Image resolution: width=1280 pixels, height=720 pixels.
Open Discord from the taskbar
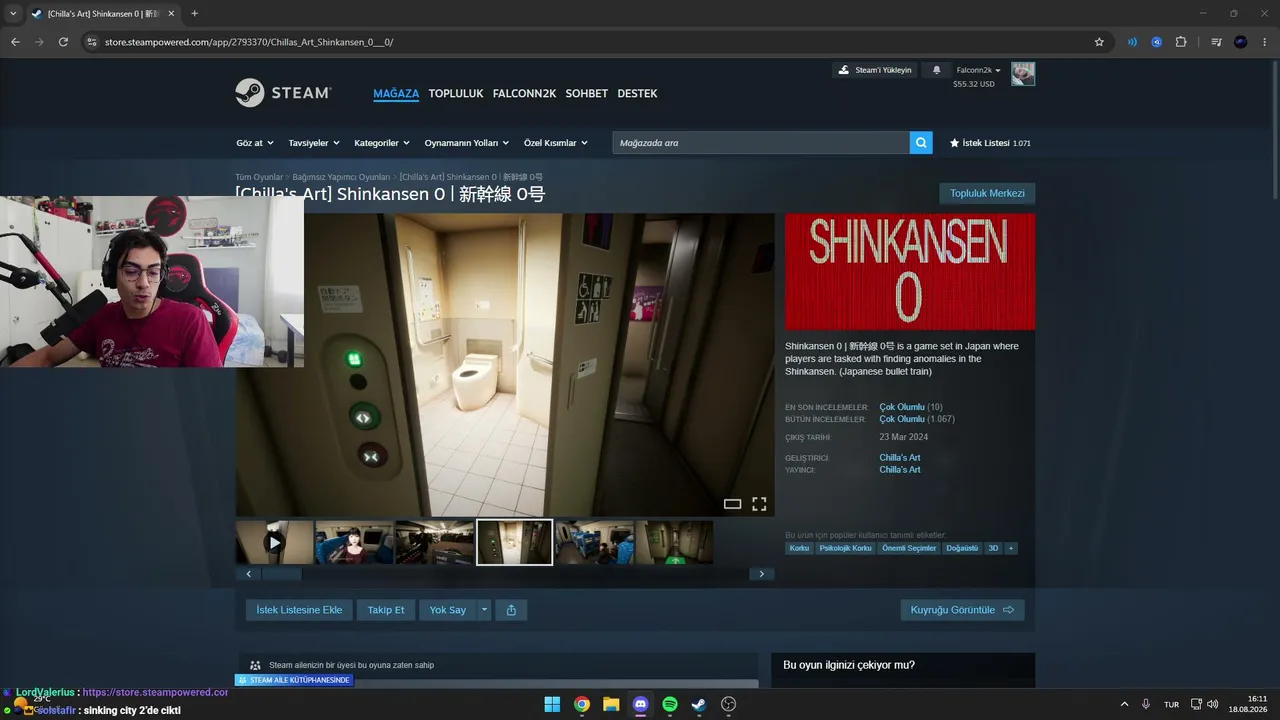coord(641,704)
